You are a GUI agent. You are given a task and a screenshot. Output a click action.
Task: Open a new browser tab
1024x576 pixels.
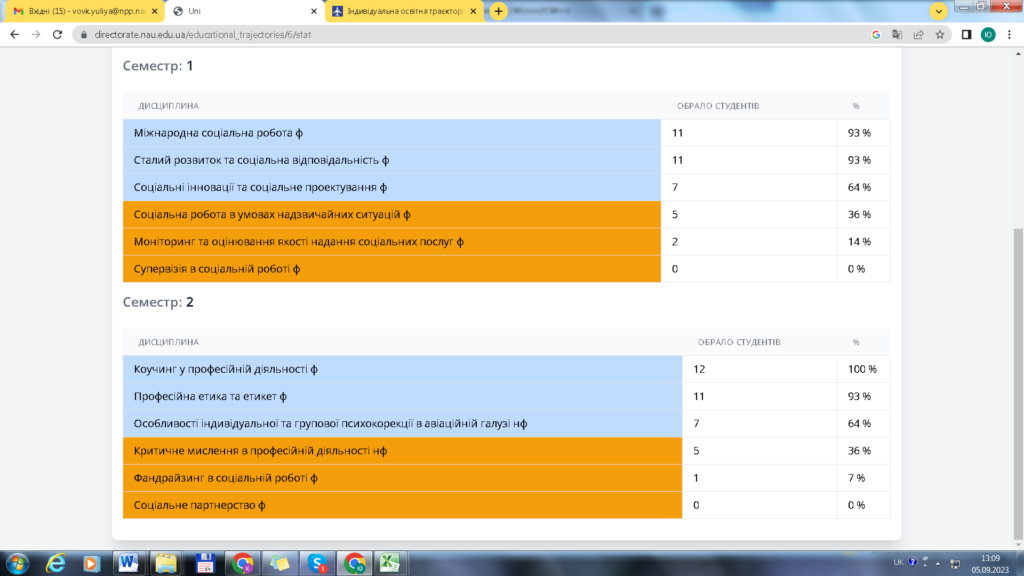(x=498, y=11)
